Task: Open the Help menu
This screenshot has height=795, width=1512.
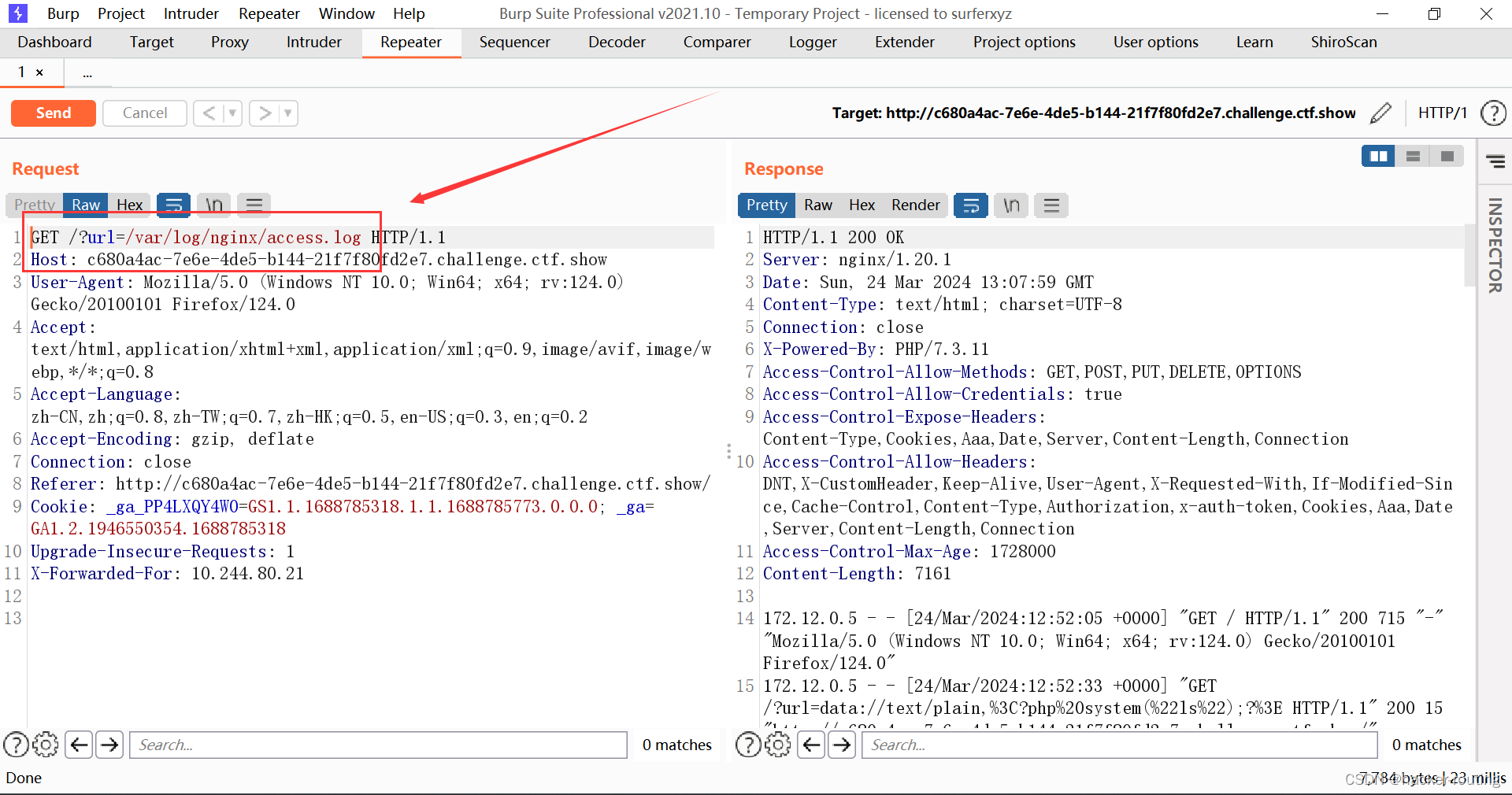Action: pyautogui.click(x=409, y=13)
